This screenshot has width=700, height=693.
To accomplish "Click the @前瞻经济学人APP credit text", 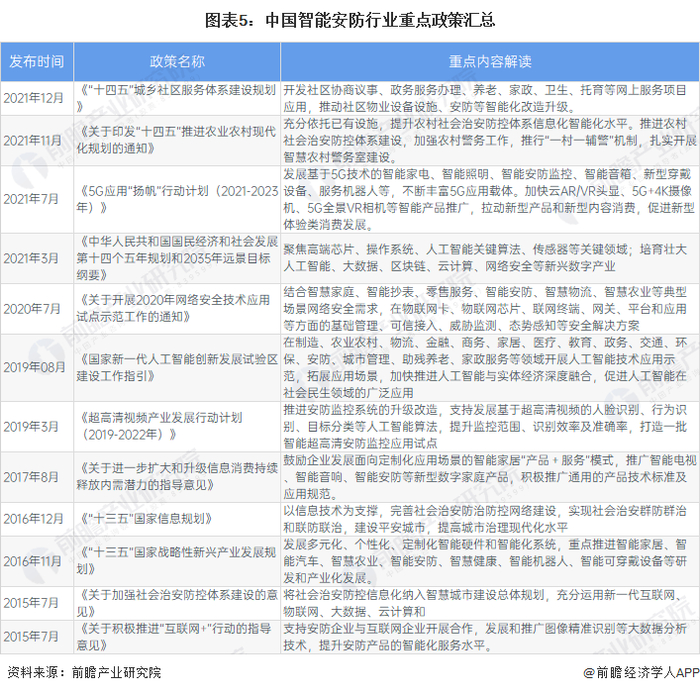I will point(641,672).
